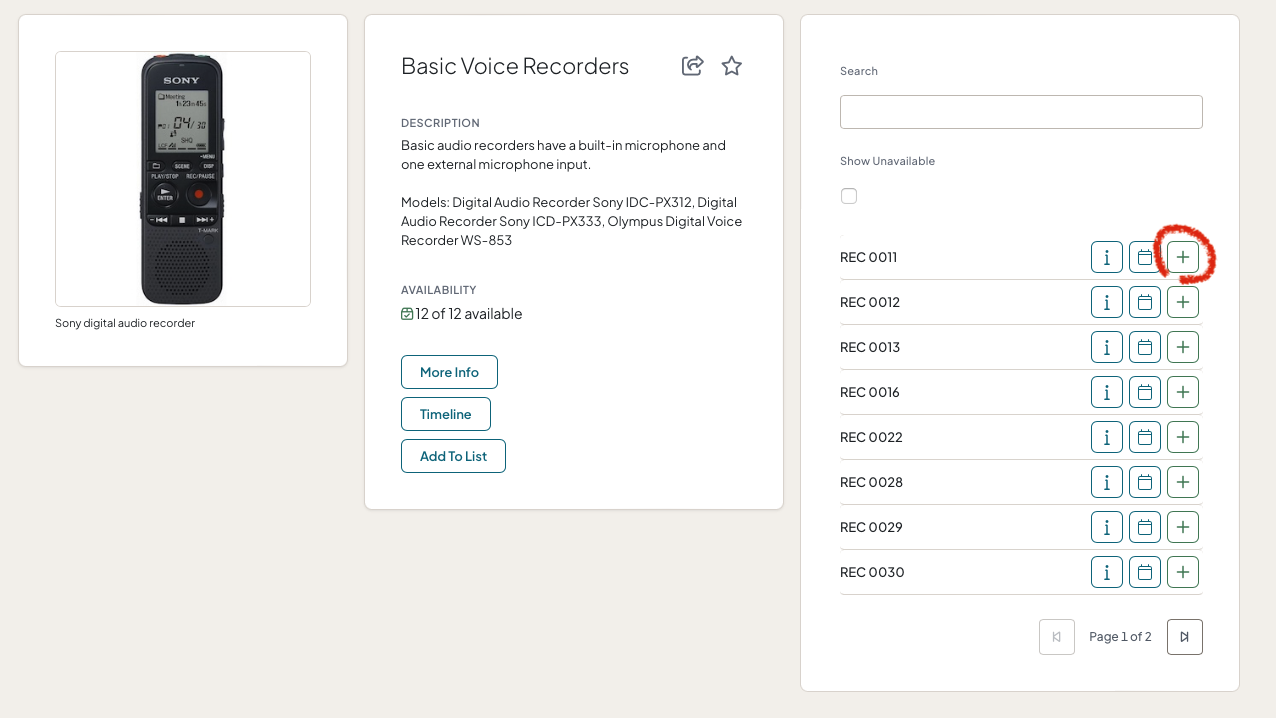The image size is (1276, 718).
Task: Click the More Info button
Action: (x=449, y=372)
